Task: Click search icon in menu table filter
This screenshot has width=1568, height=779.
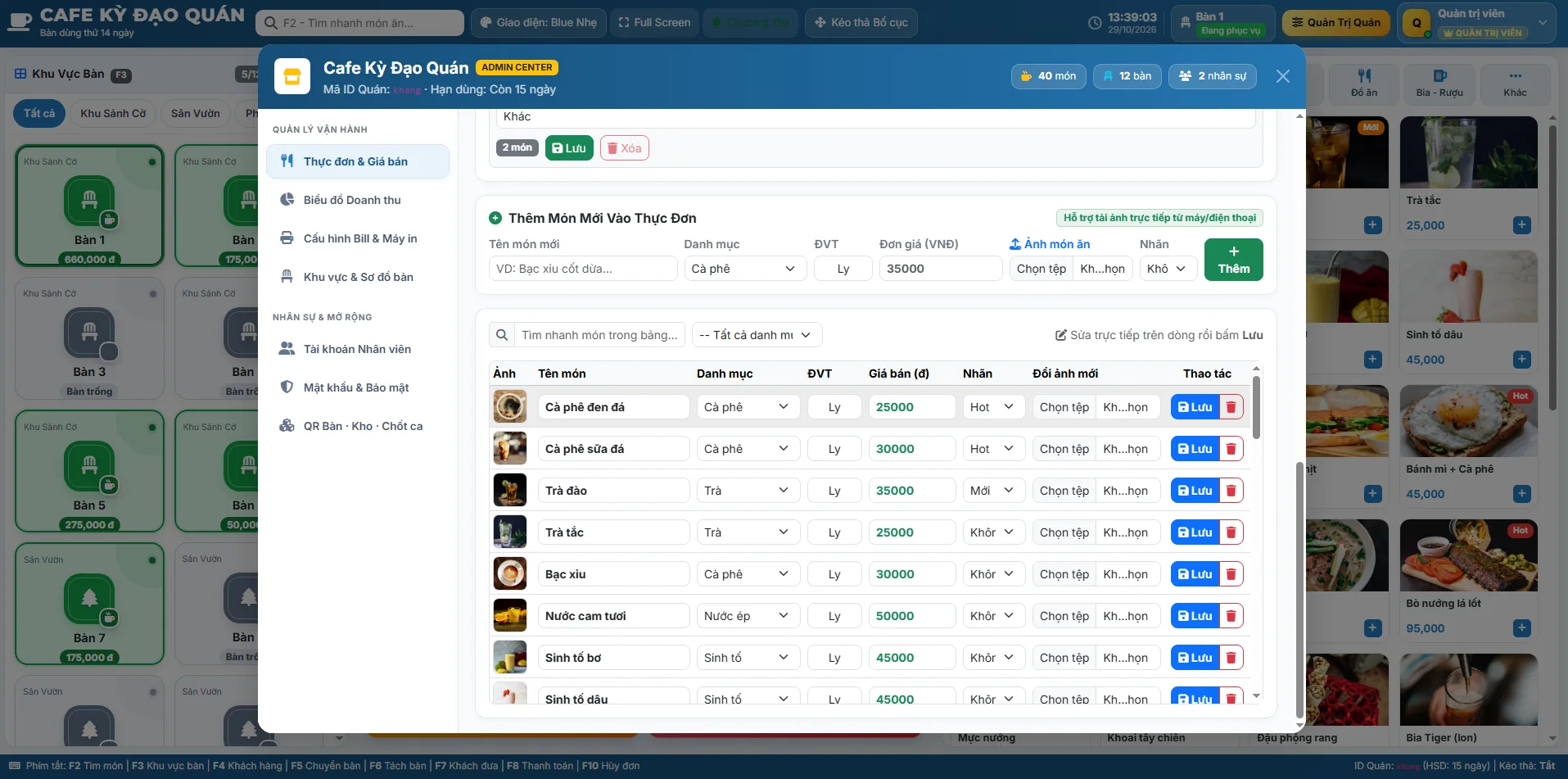Action: click(x=502, y=335)
